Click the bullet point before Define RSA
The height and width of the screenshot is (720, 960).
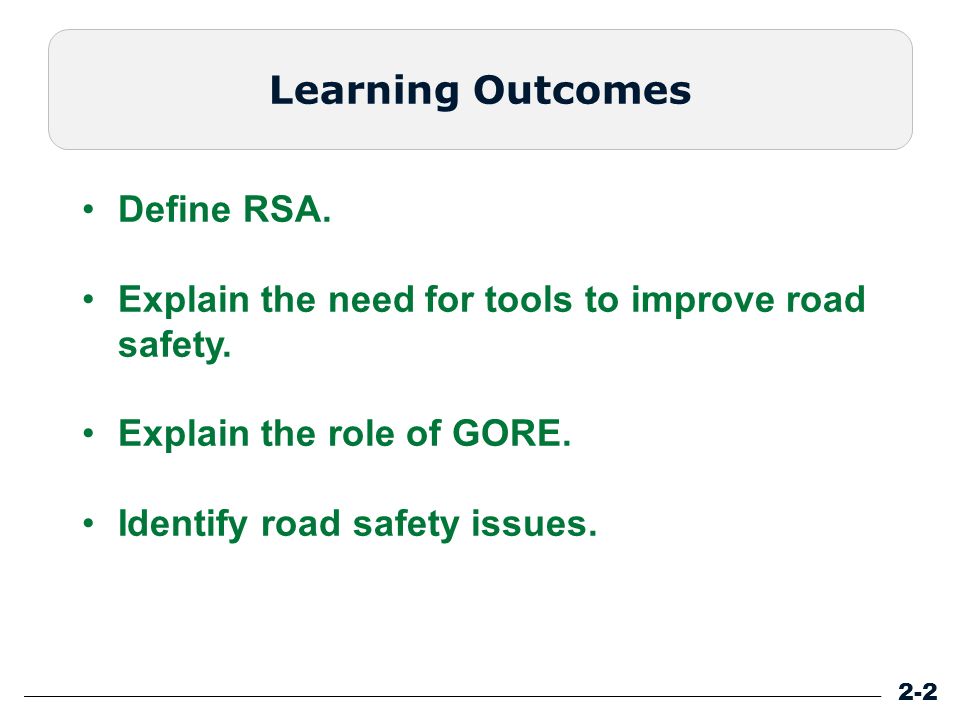point(89,209)
